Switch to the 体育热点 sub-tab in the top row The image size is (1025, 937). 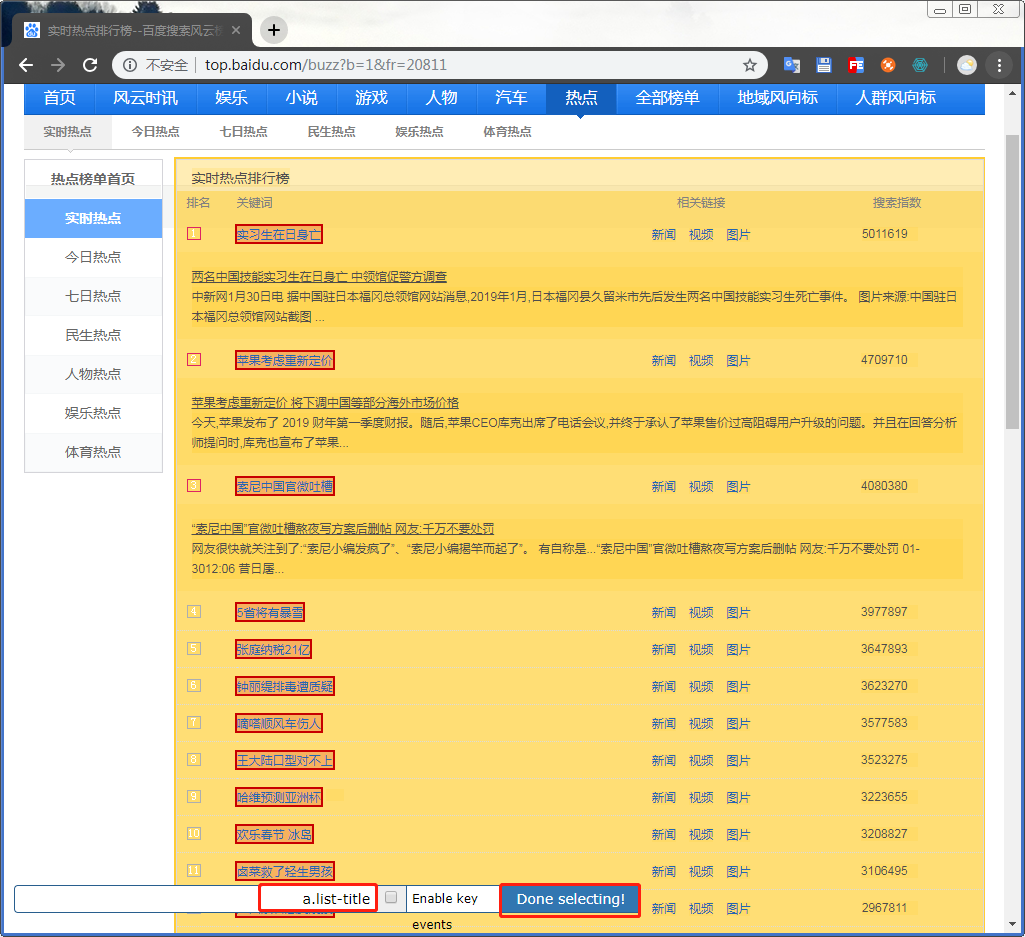point(507,131)
